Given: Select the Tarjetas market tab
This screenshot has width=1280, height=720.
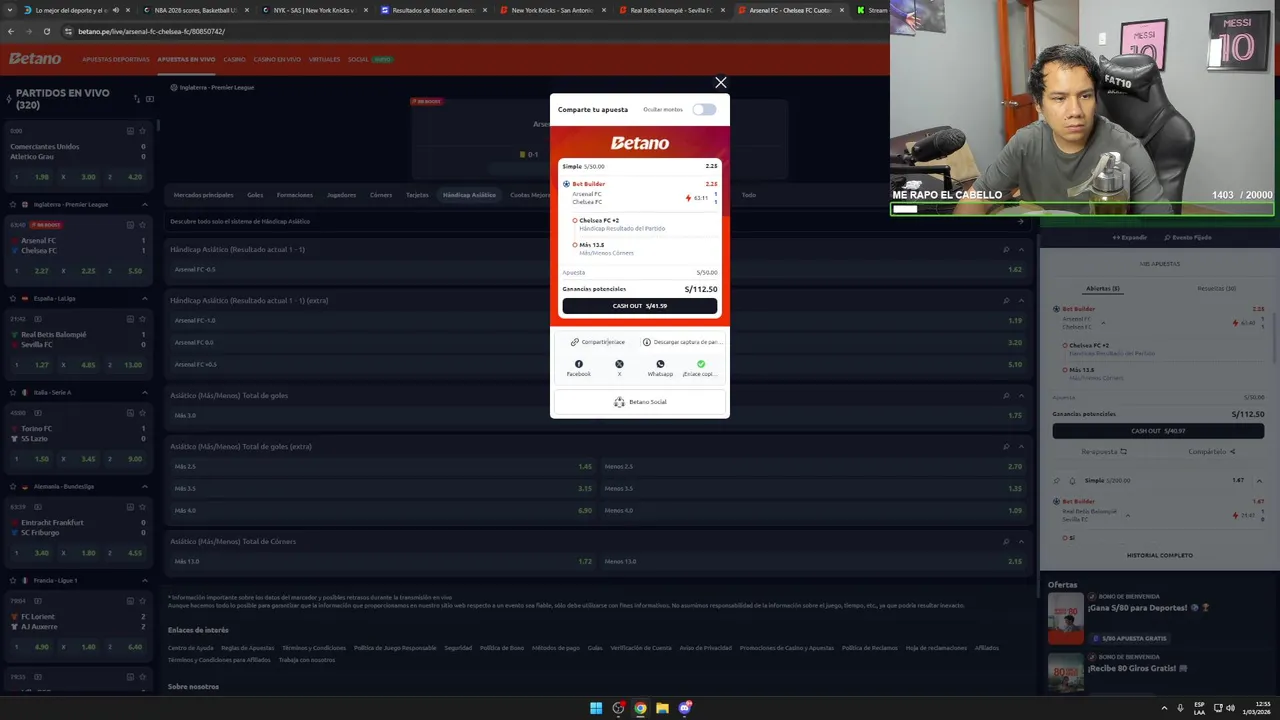Looking at the screenshot, I should pyautogui.click(x=417, y=195).
